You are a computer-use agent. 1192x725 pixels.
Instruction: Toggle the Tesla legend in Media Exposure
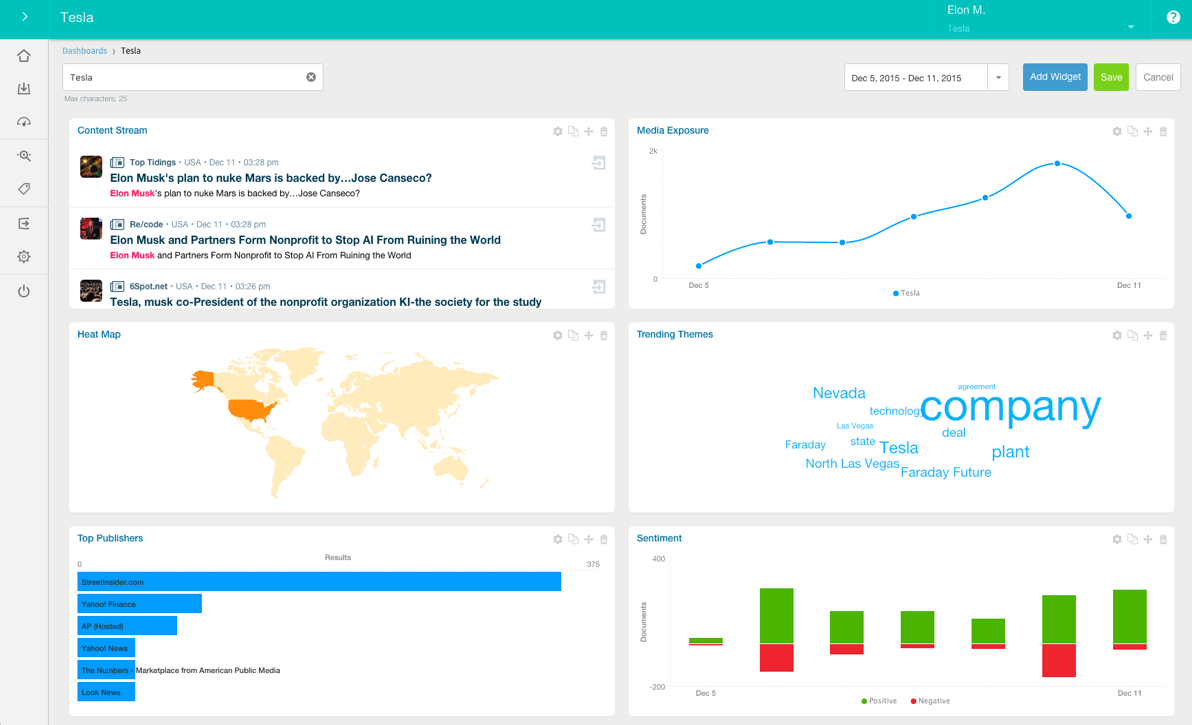click(906, 293)
